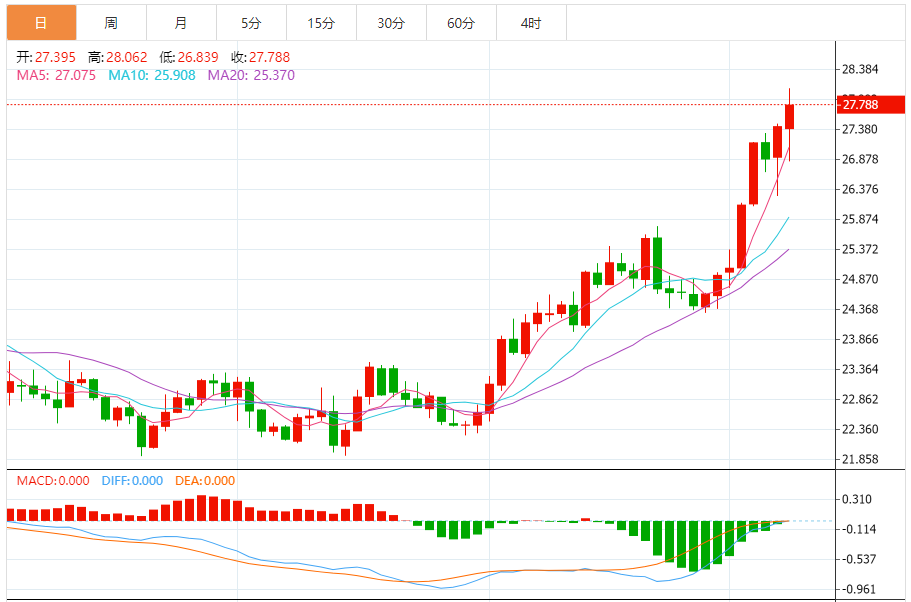Click the -0.961 MACD axis label
The image size is (911, 602).
pyautogui.click(x=859, y=589)
